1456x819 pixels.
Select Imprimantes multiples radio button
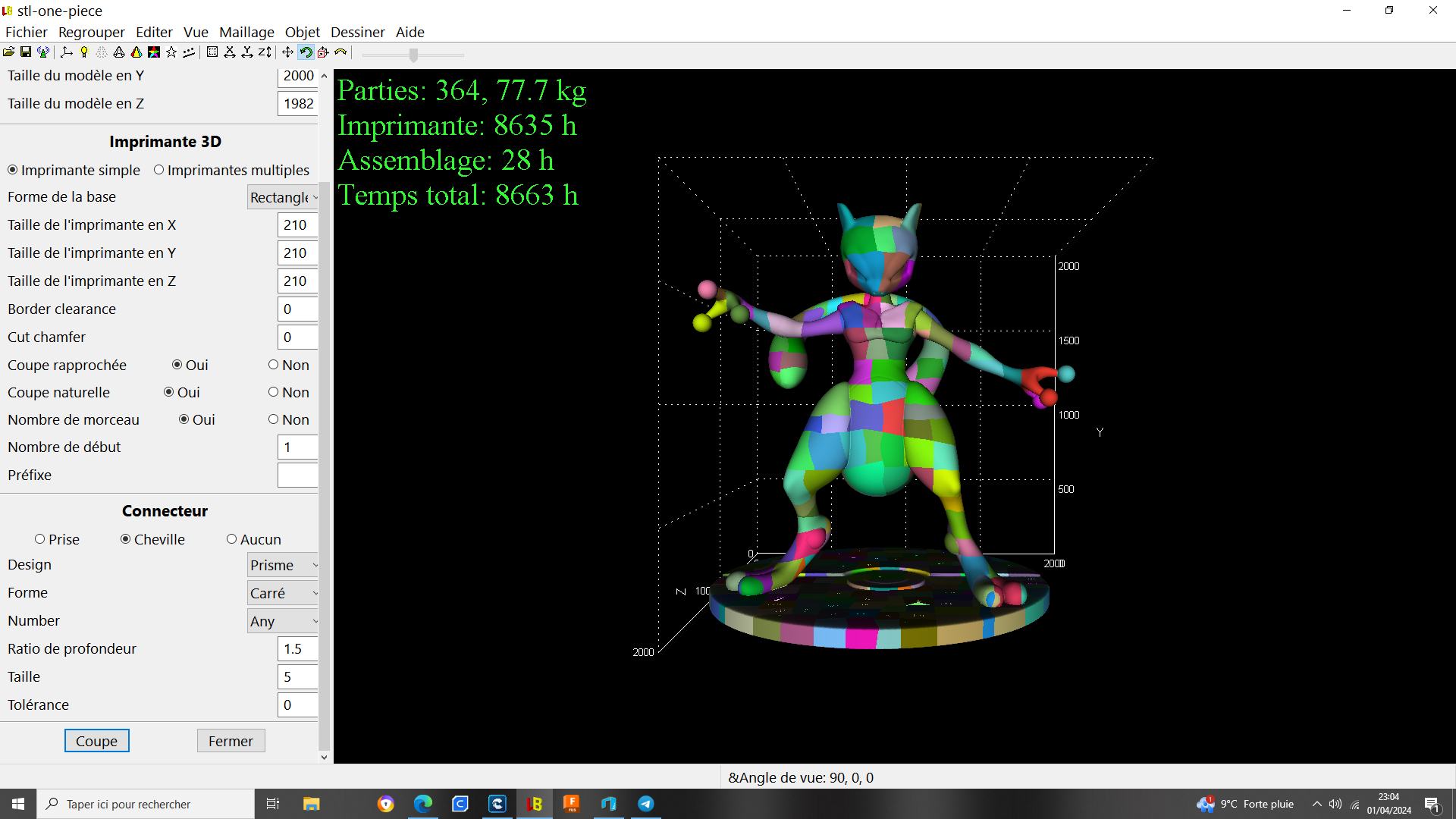pyautogui.click(x=158, y=170)
